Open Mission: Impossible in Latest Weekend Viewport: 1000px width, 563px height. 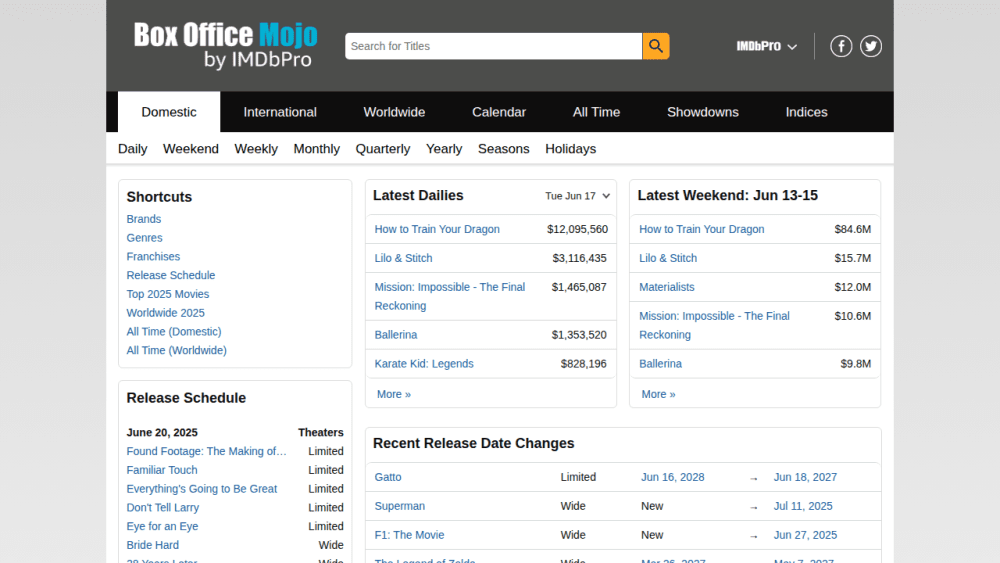(x=714, y=325)
